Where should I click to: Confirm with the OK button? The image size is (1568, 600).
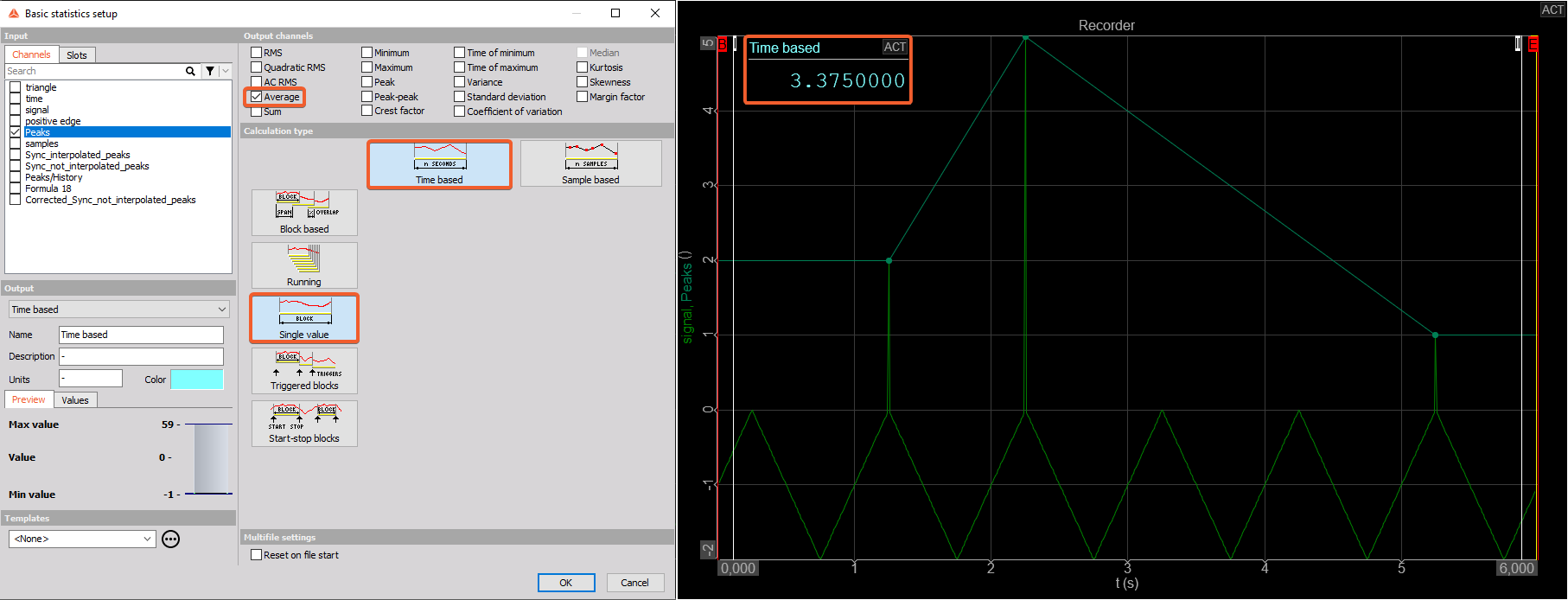pos(566,583)
